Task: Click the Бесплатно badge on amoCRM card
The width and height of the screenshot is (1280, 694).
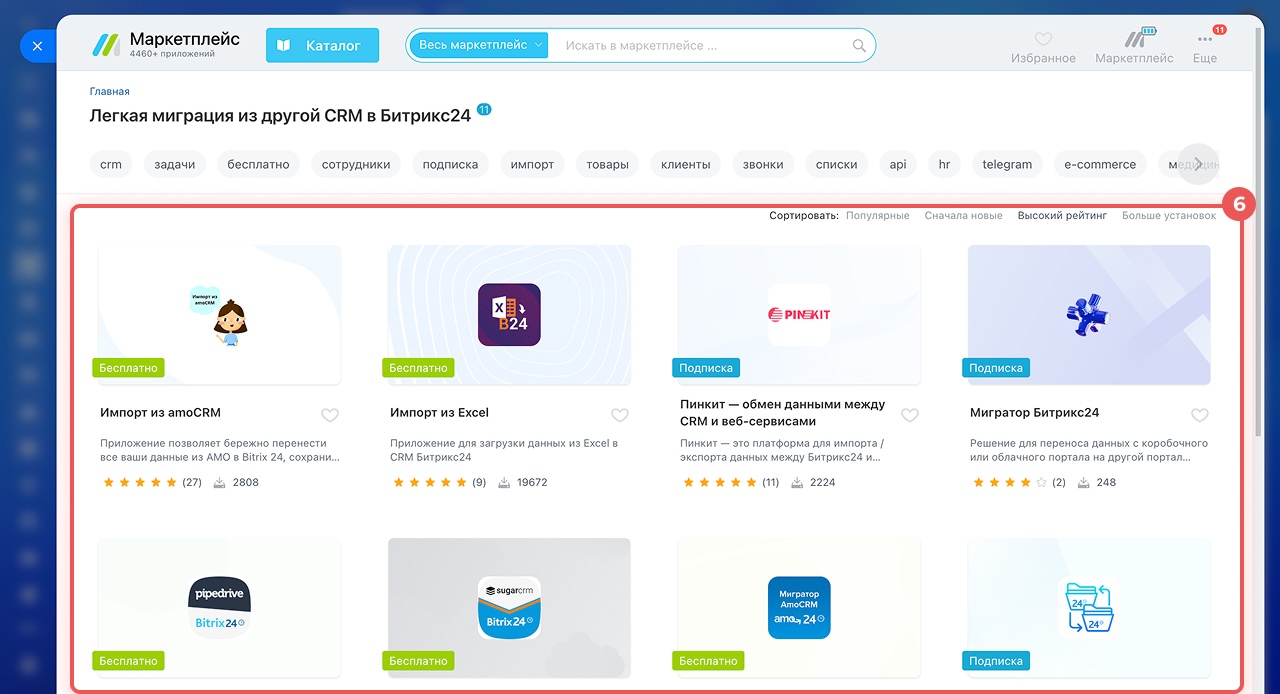Action: [x=128, y=368]
